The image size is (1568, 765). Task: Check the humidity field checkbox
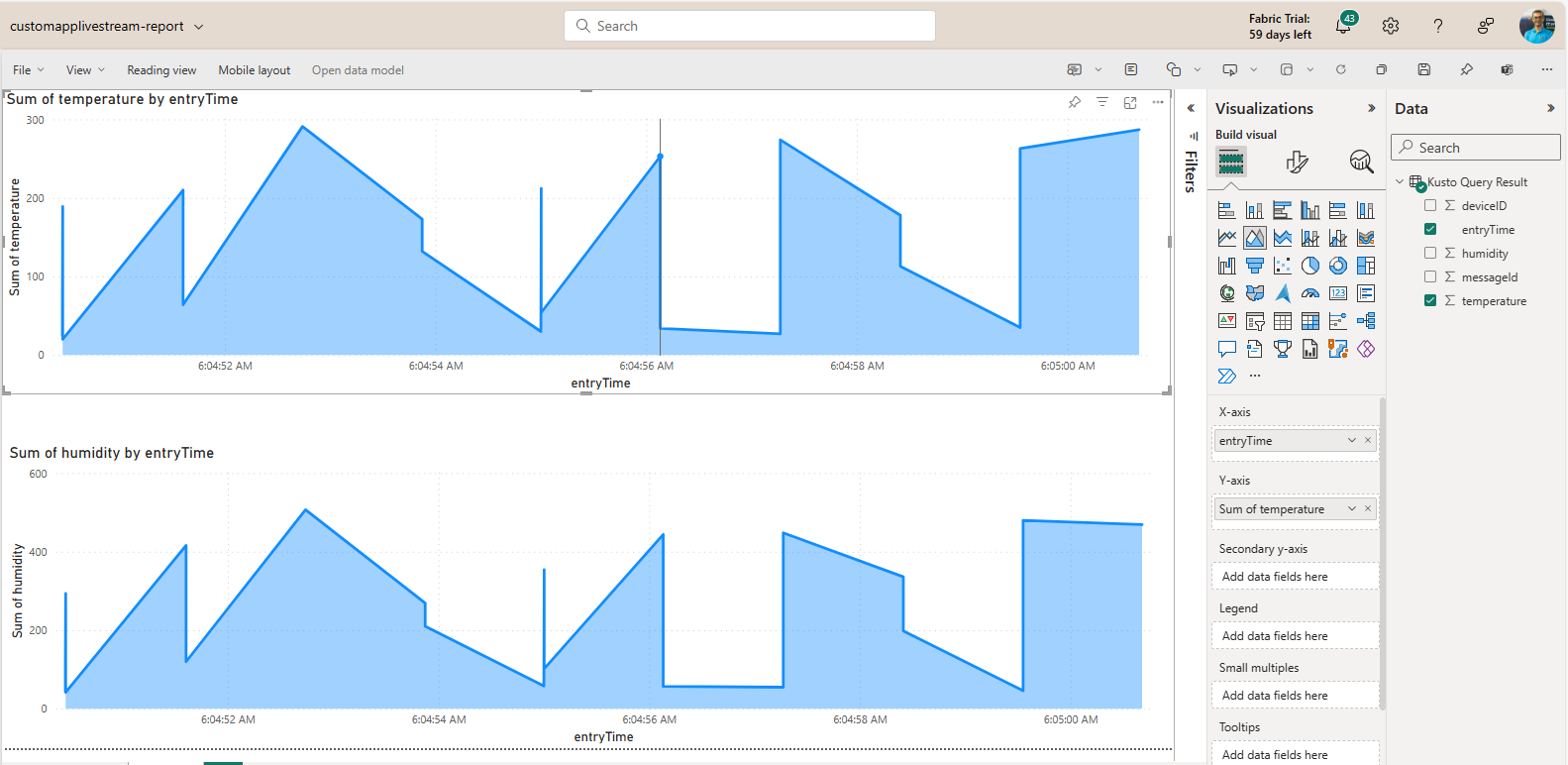[x=1430, y=253]
